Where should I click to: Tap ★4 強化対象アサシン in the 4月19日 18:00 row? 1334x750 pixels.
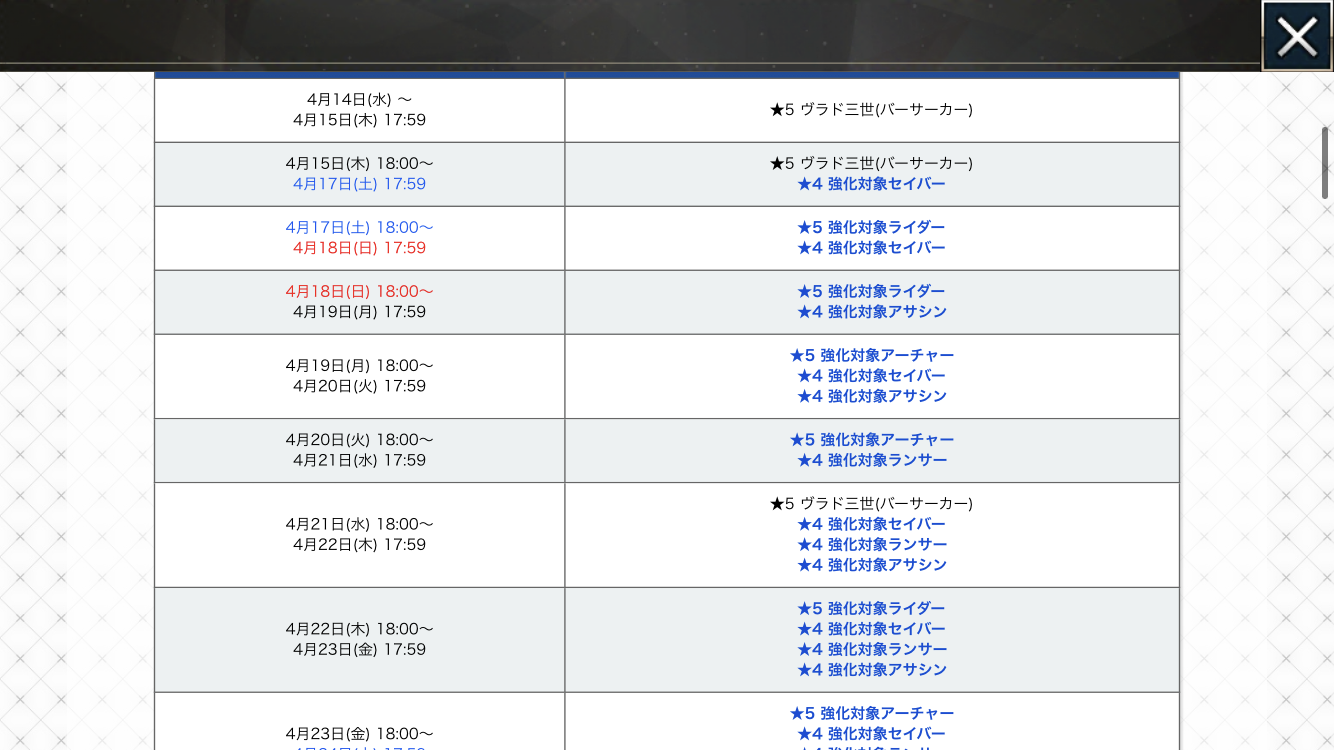coord(871,396)
